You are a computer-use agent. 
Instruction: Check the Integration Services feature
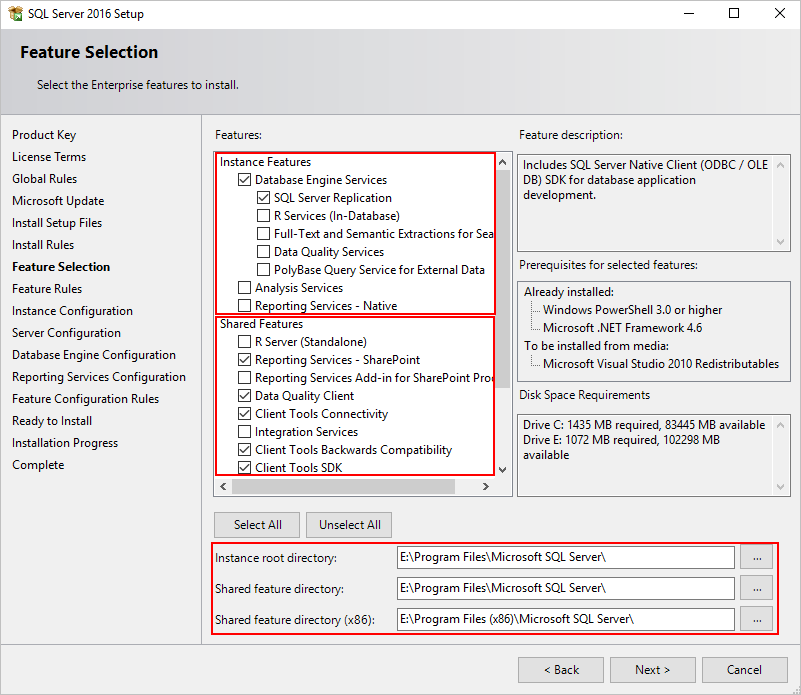point(244,432)
